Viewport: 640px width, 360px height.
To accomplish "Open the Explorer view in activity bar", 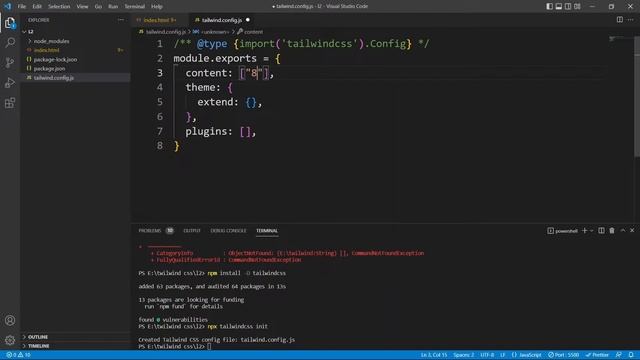I will pos(10,23).
